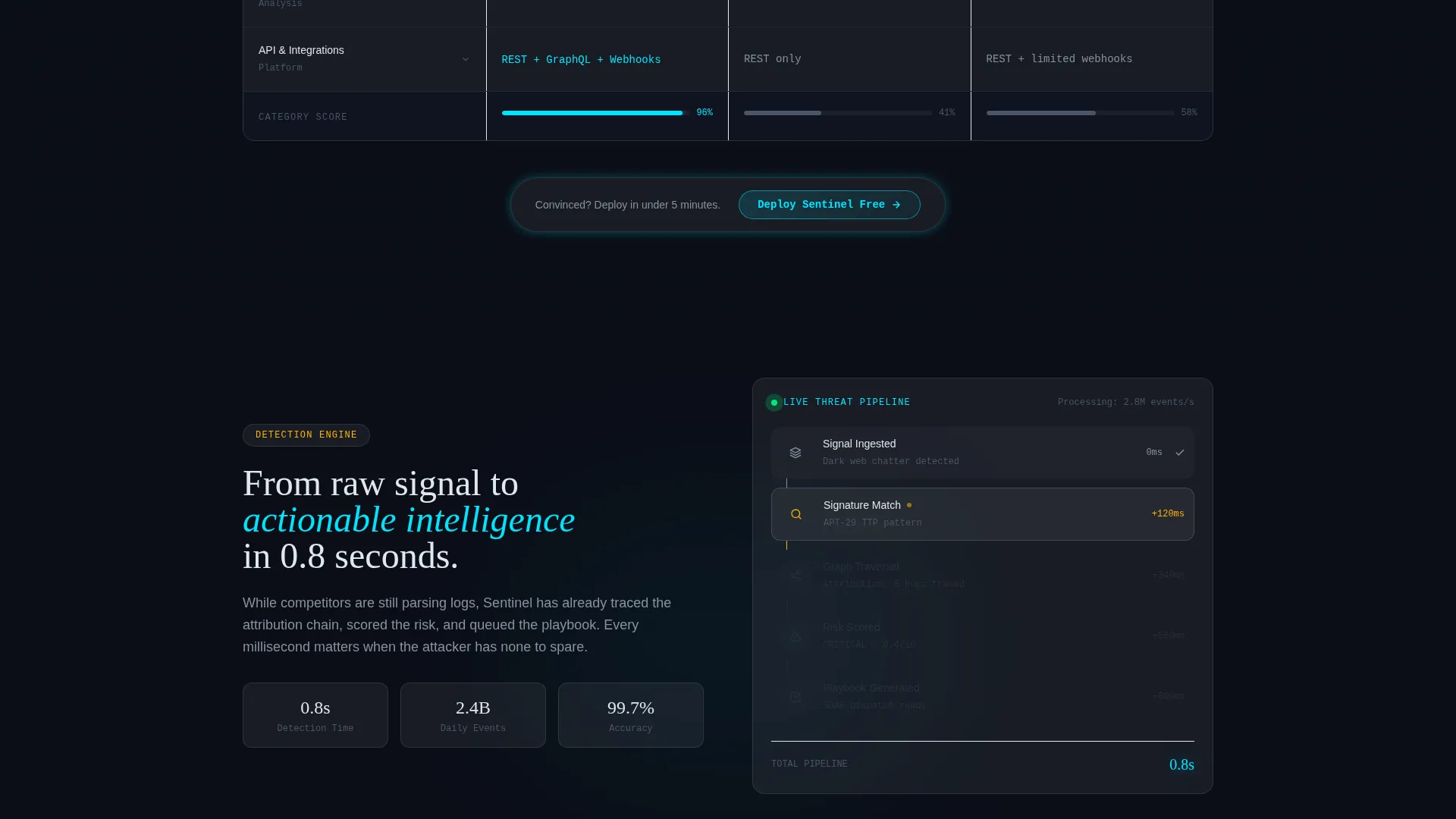Select the Signal Ingested pipeline step title
The width and height of the screenshot is (1456, 819).
click(x=859, y=444)
